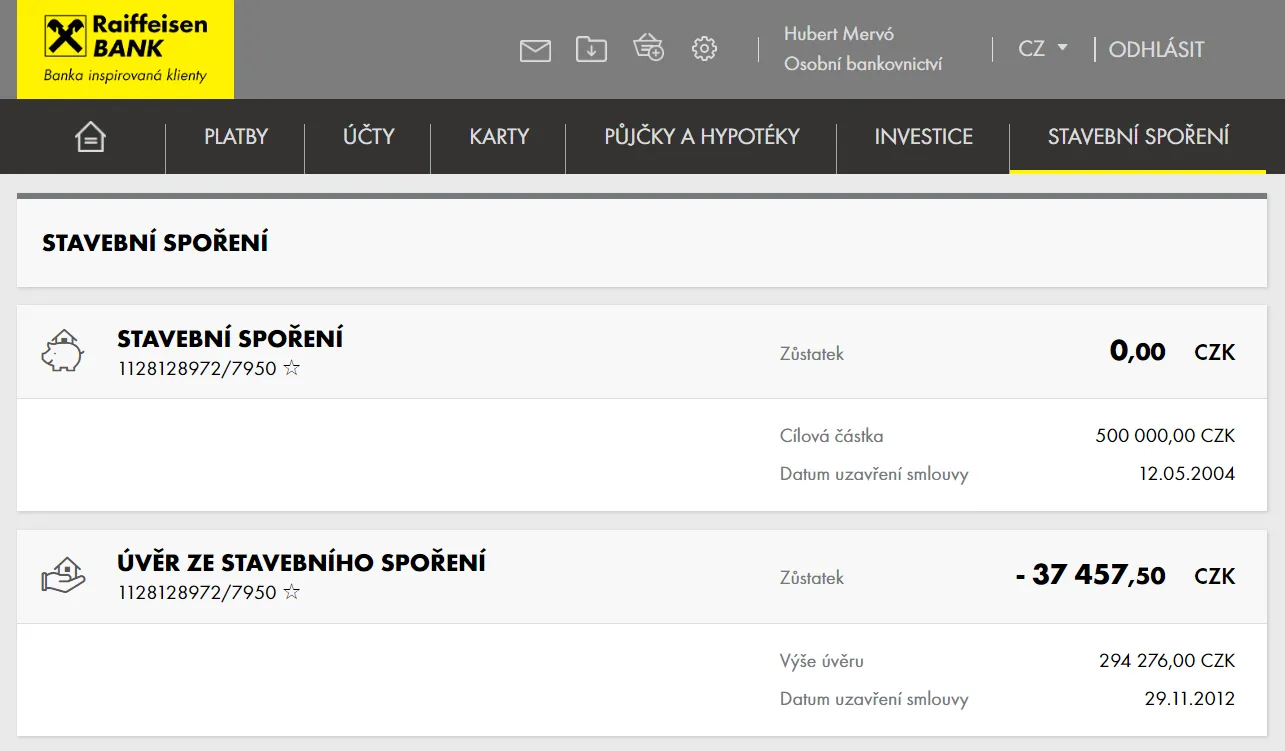Click the piggy bank savings icon
The image size is (1285, 751).
tap(62, 352)
